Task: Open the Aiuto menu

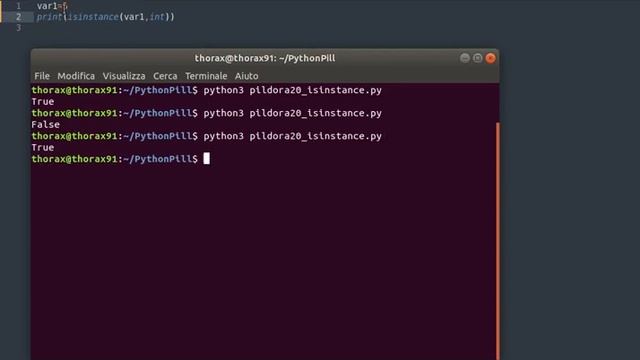Action: coord(246,76)
